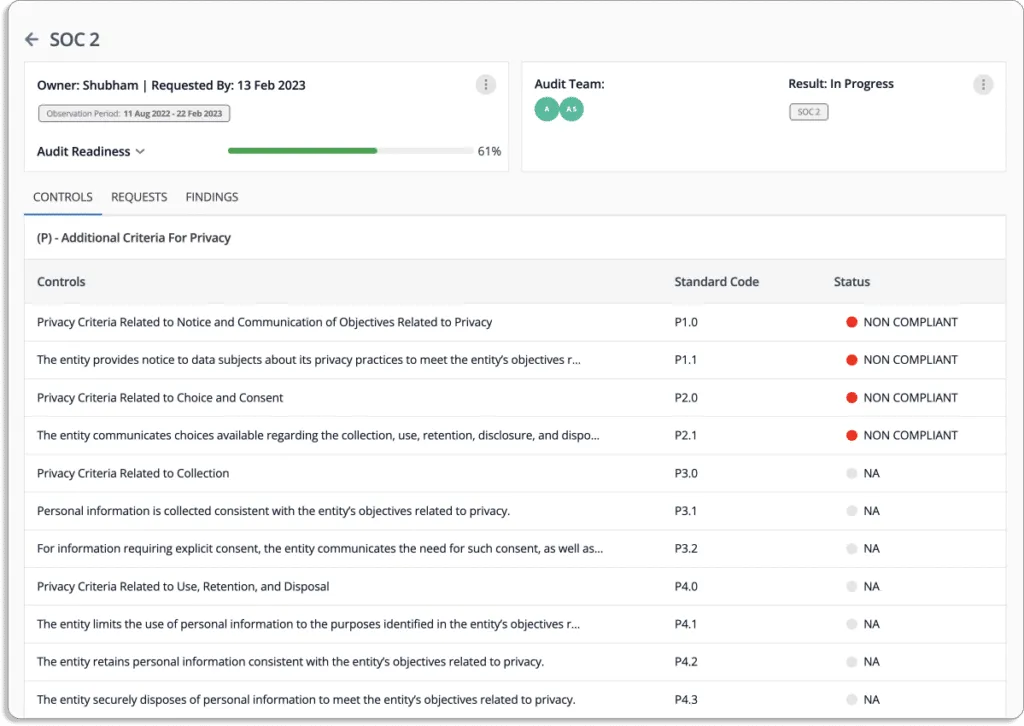
Task: Open 'The entity retains personal information' control
Action: coord(291,662)
